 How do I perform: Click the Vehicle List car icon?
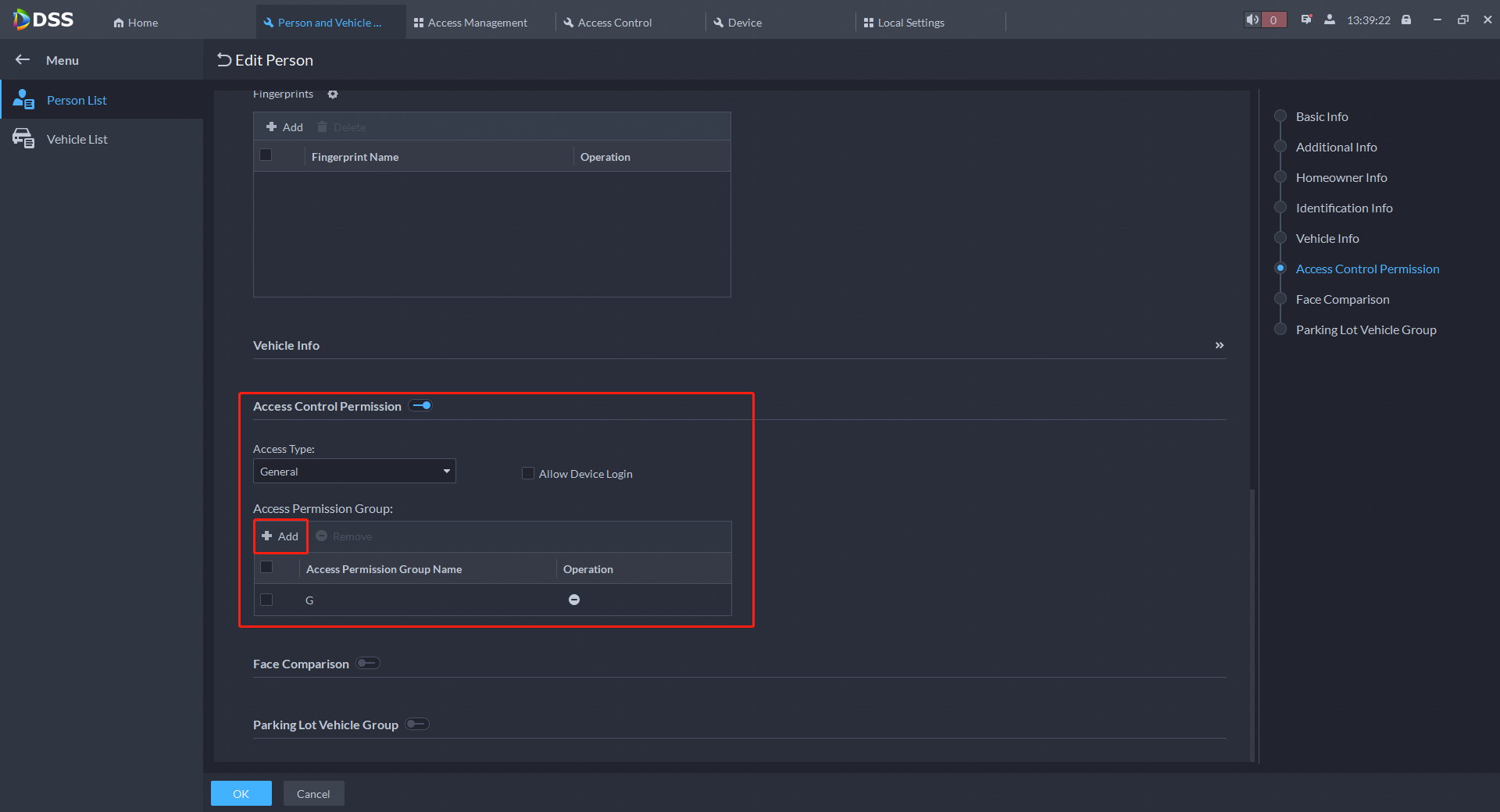23,138
